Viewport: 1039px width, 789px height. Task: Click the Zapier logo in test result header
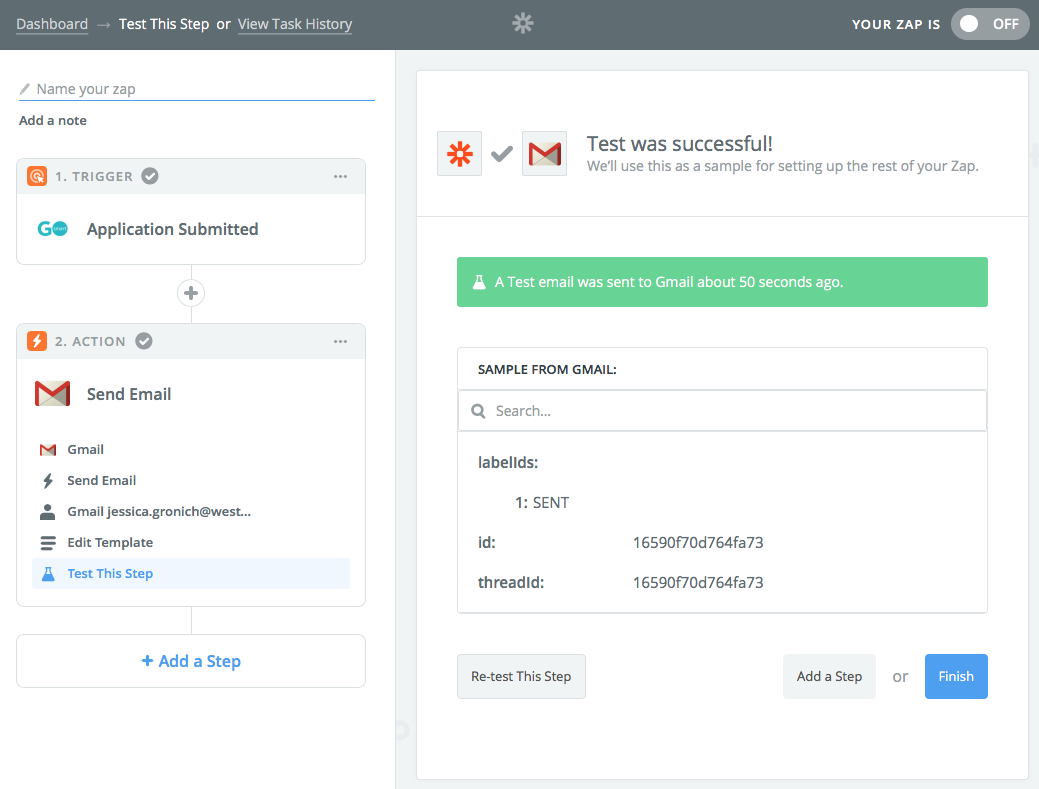(x=459, y=154)
